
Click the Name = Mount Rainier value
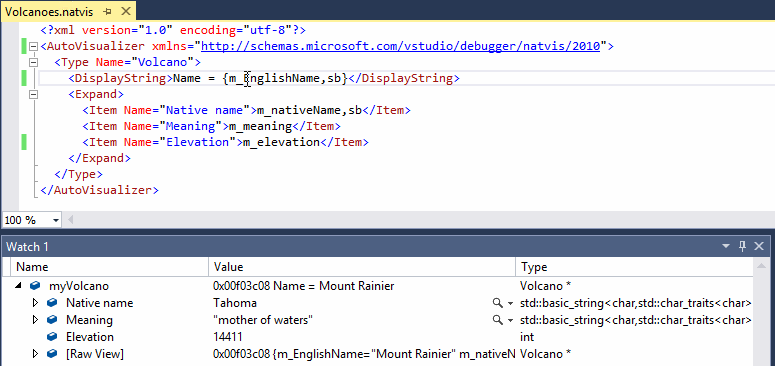pyautogui.click(x=334, y=286)
